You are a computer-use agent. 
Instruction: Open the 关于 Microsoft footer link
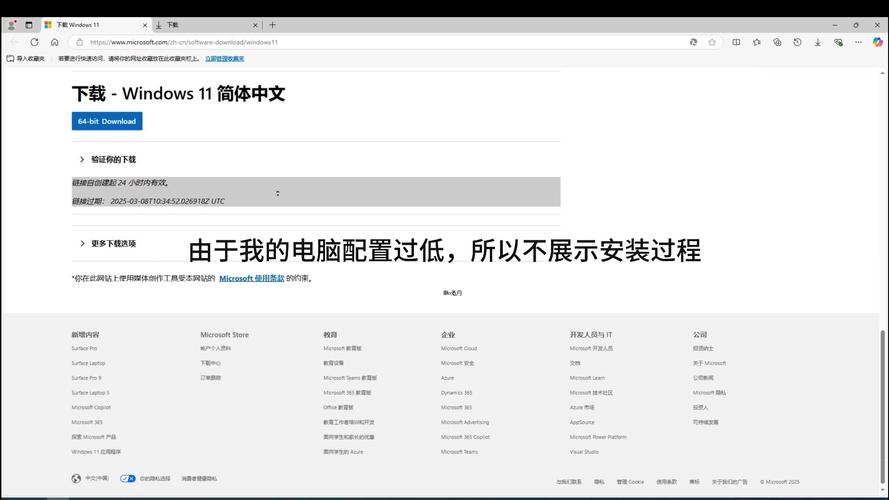pyautogui.click(x=709, y=363)
